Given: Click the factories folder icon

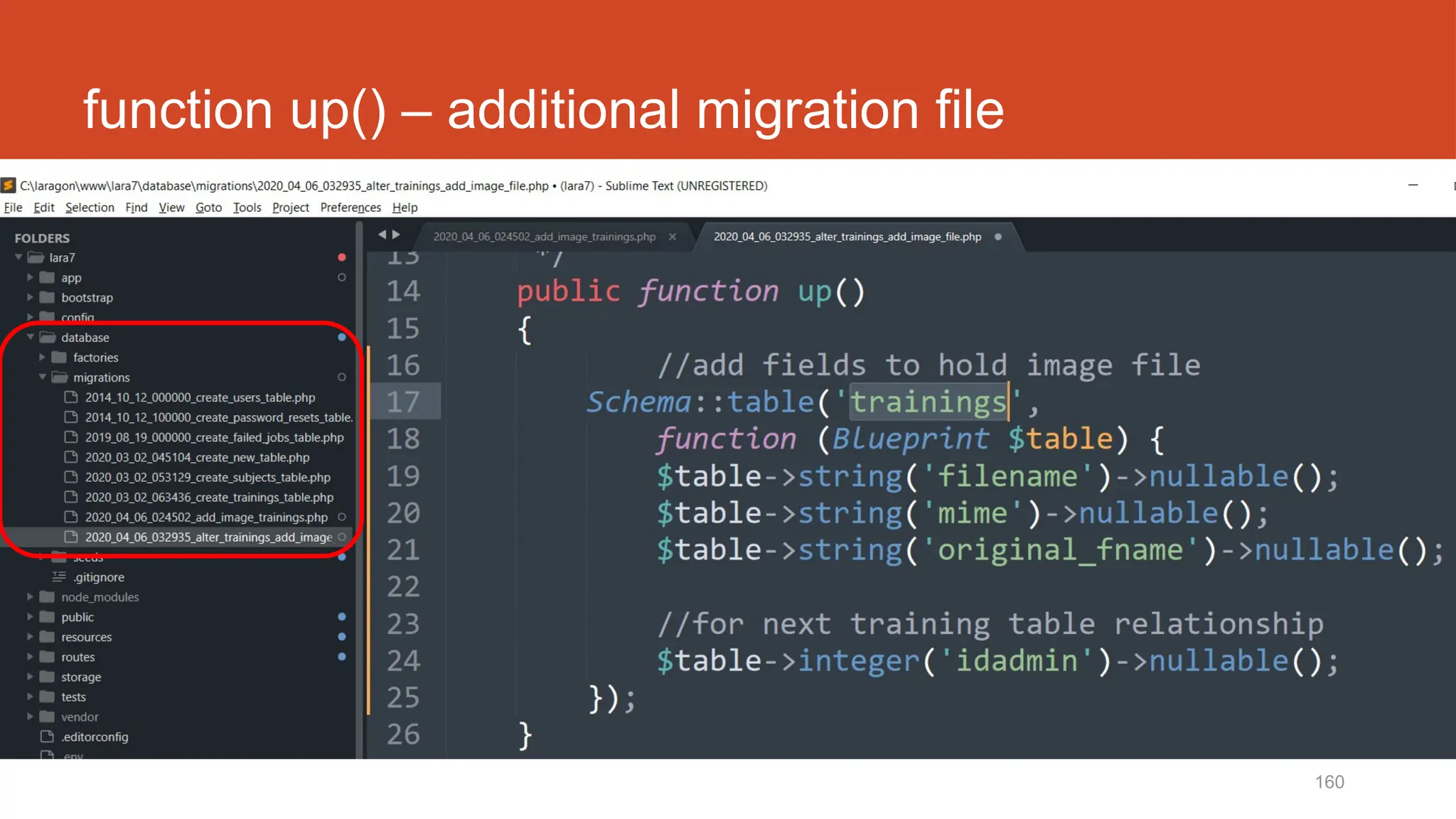Looking at the screenshot, I should coord(60,357).
